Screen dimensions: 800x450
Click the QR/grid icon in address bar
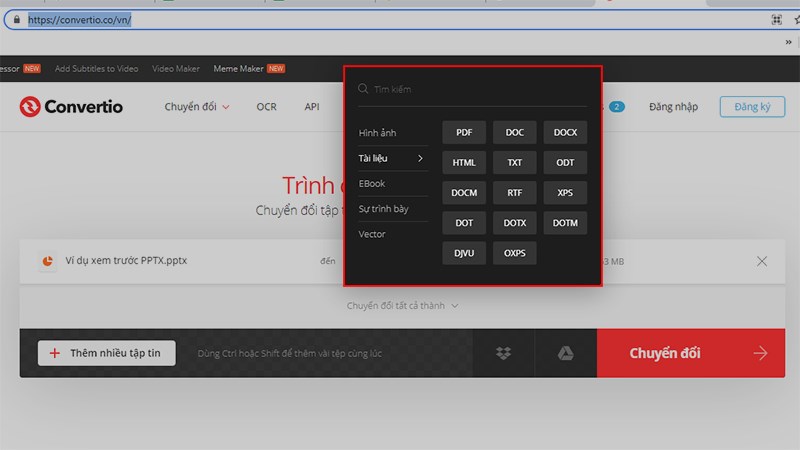coord(777,20)
